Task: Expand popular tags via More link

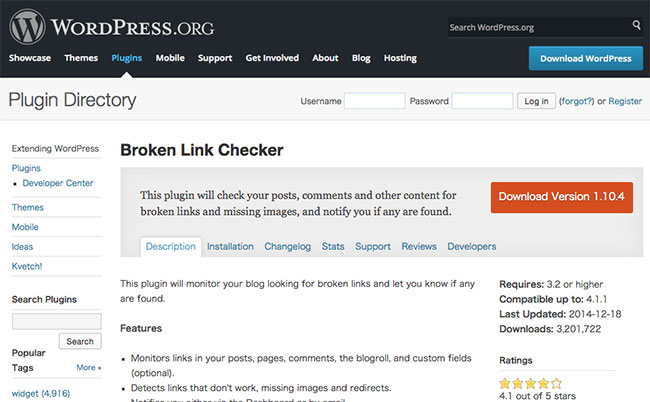Action: 88,368
